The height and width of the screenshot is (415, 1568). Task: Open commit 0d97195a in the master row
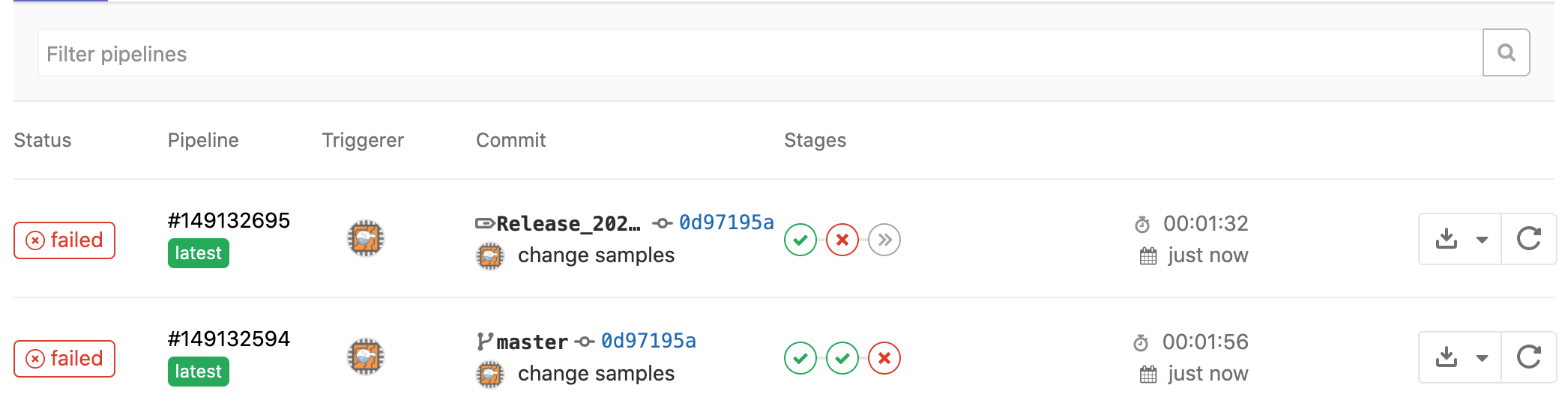click(648, 341)
